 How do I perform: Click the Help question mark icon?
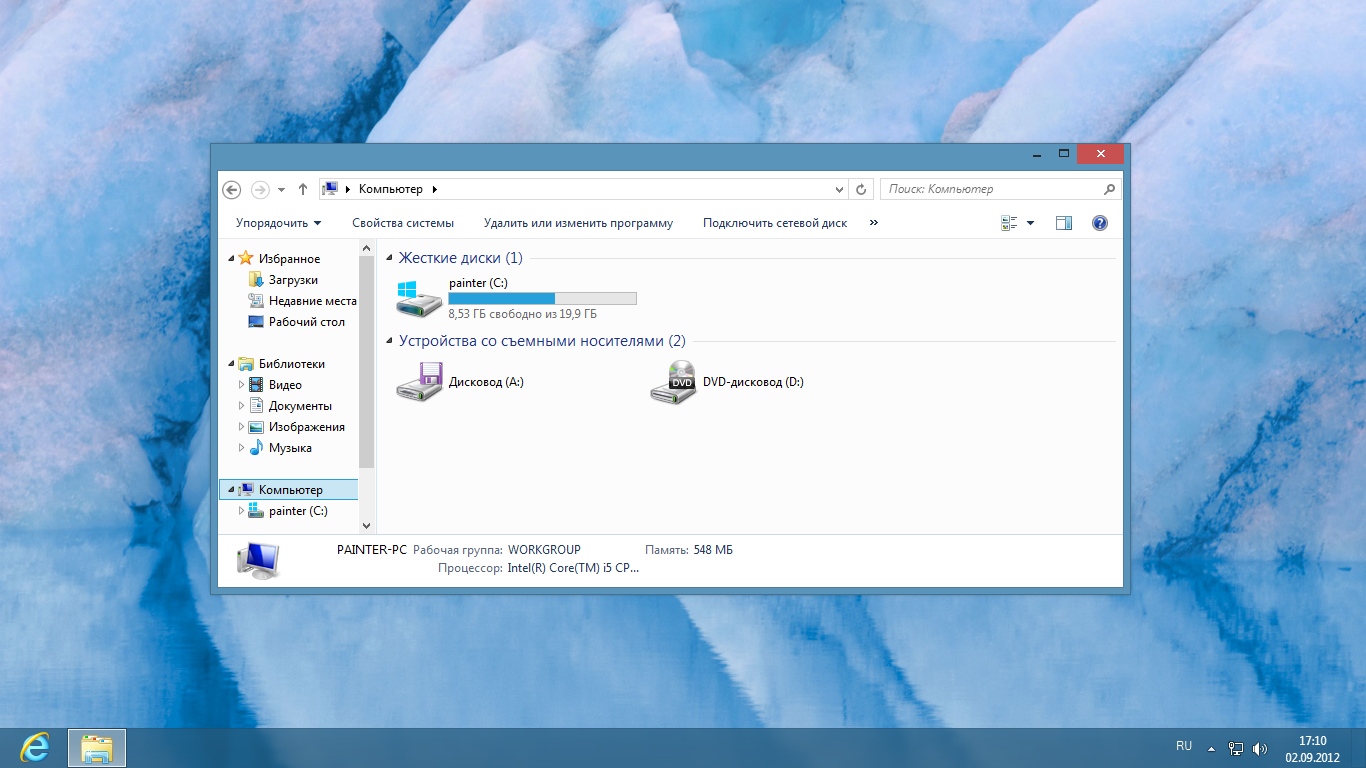click(1100, 223)
